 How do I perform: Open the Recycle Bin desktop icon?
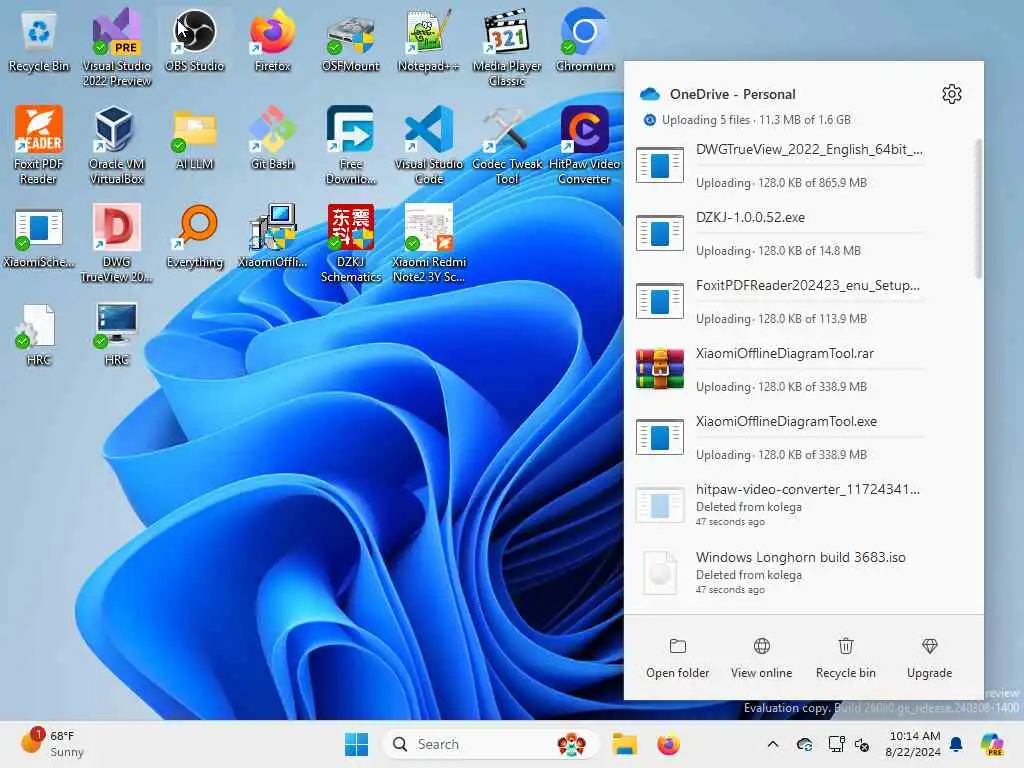pyautogui.click(x=39, y=40)
